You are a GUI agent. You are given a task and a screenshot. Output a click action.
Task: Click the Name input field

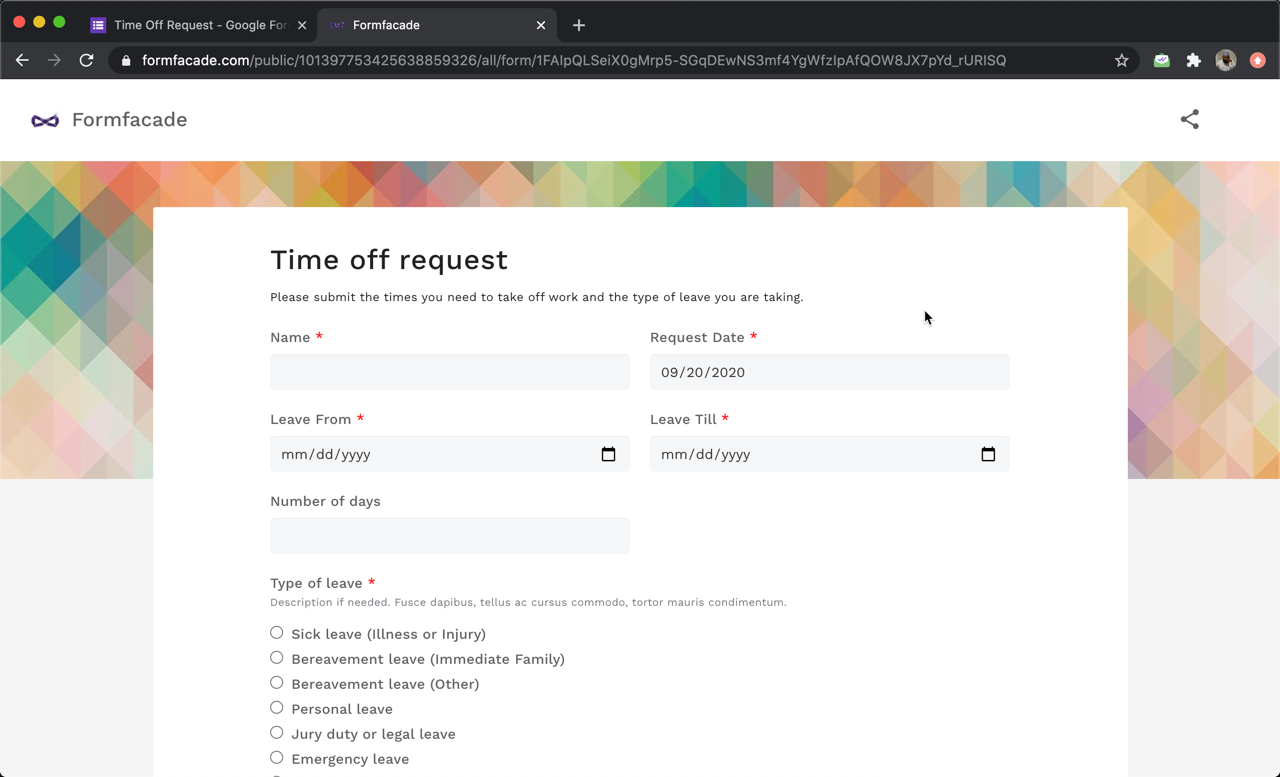point(449,372)
